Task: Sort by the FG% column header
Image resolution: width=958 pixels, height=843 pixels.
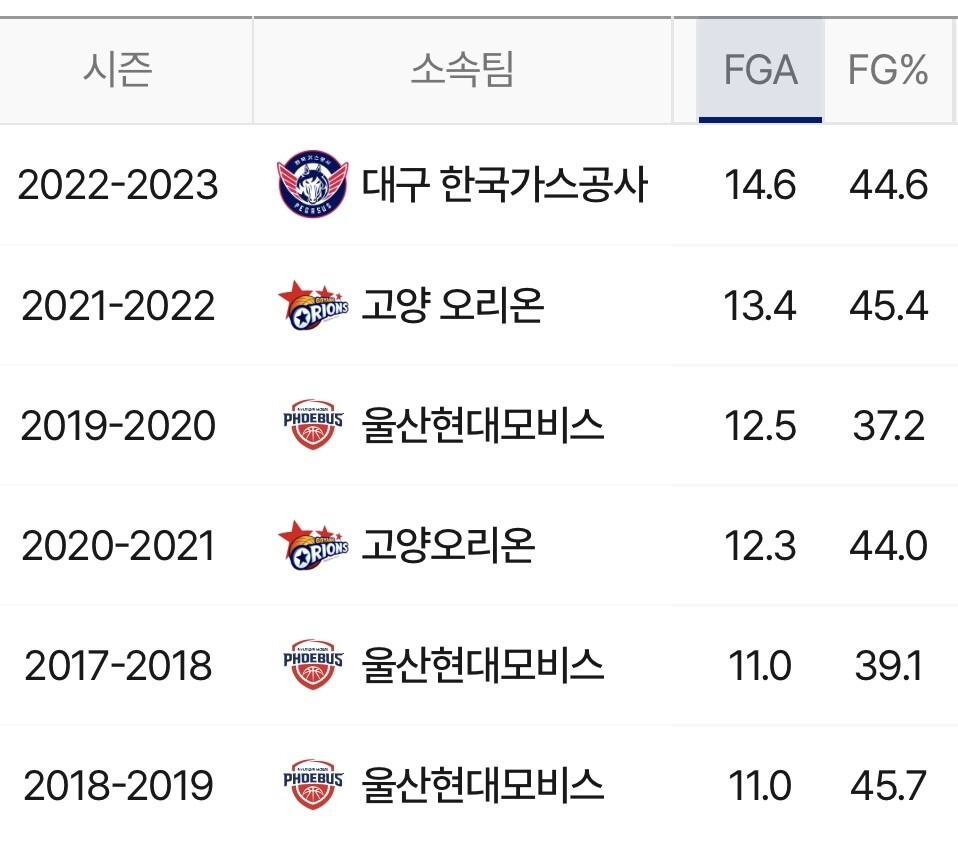Action: [x=888, y=70]
